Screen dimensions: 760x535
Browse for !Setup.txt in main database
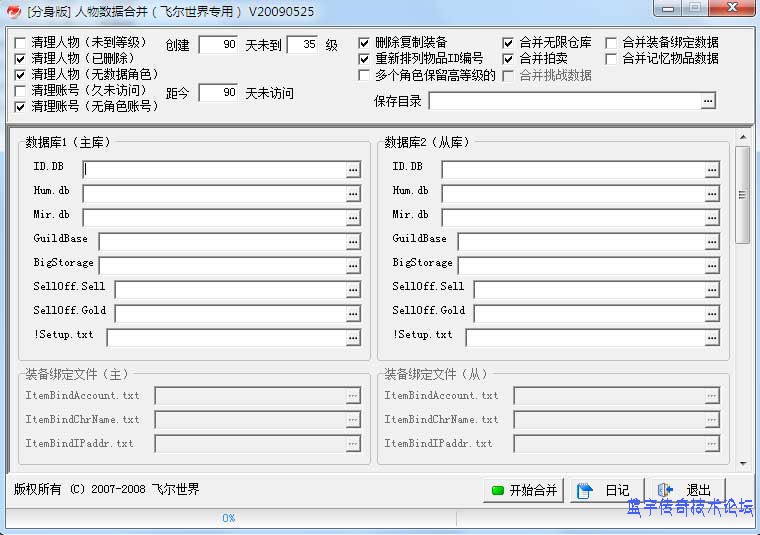pos(353,338)
